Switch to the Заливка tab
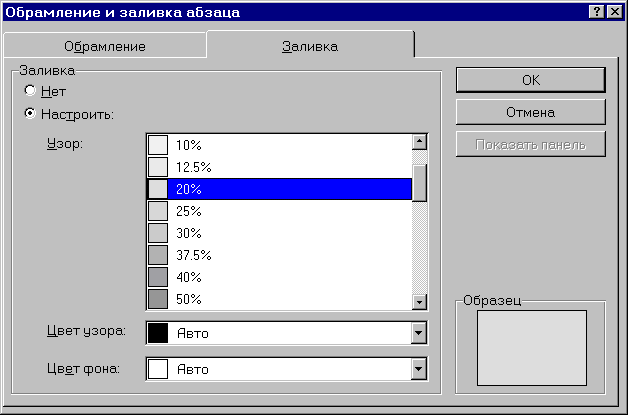Screen dimensions: 628x415 tap(310, 46)
